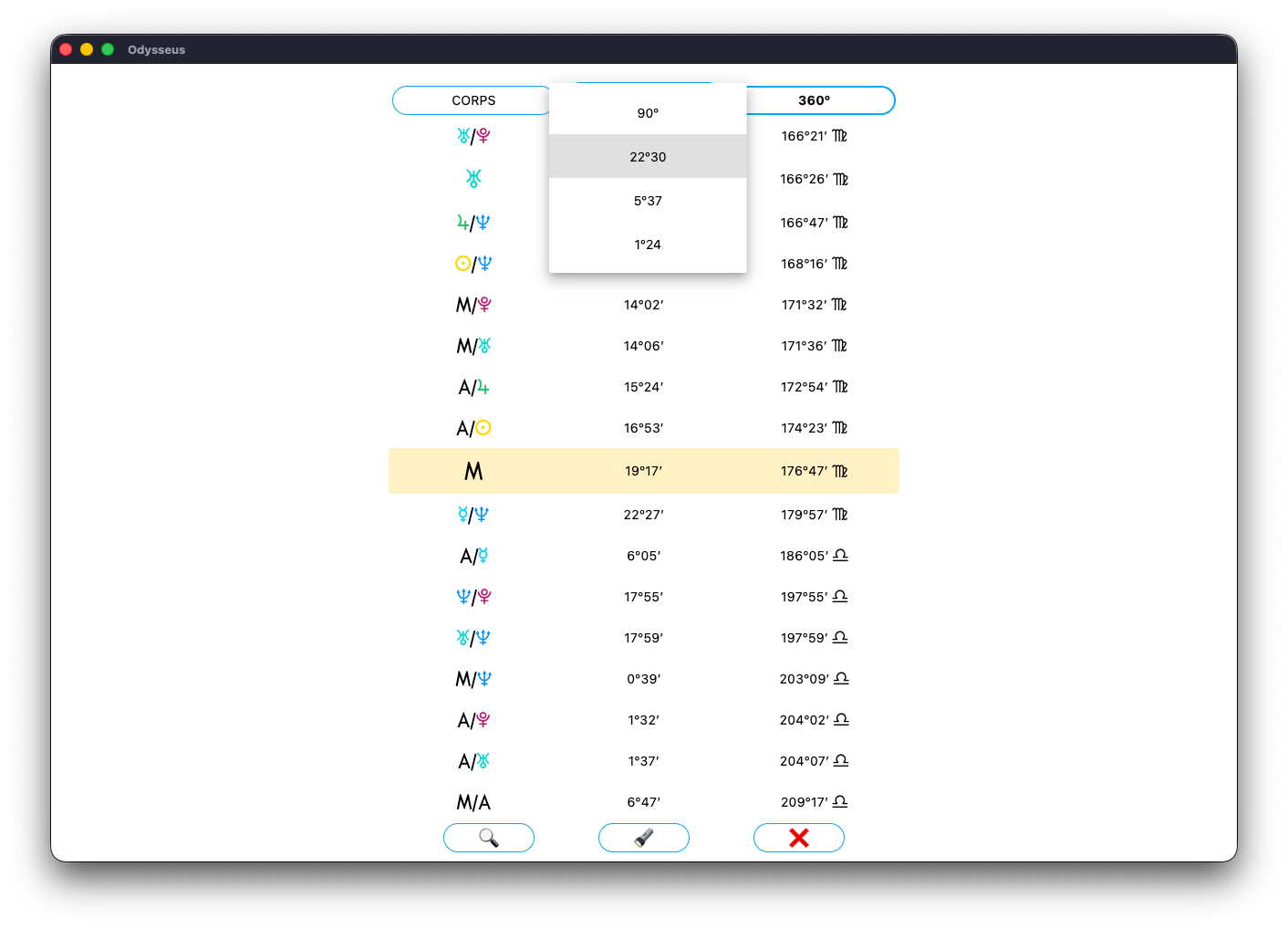Click the CORPS column header

pos(473,100)
